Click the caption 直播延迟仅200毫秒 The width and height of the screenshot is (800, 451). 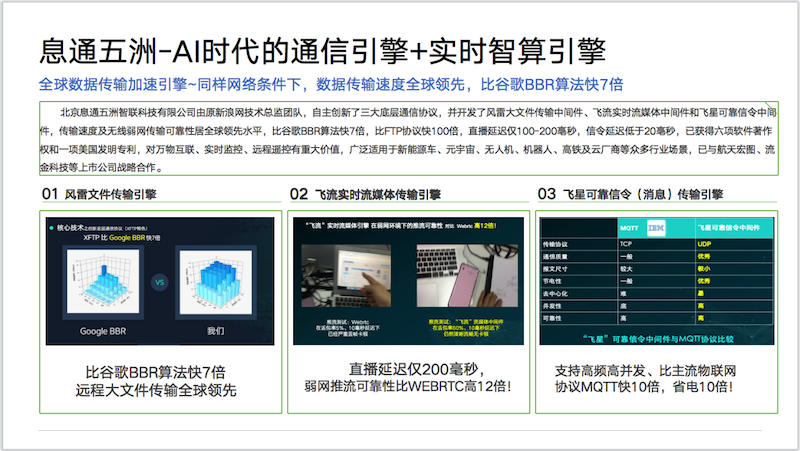tap(416, 369)
